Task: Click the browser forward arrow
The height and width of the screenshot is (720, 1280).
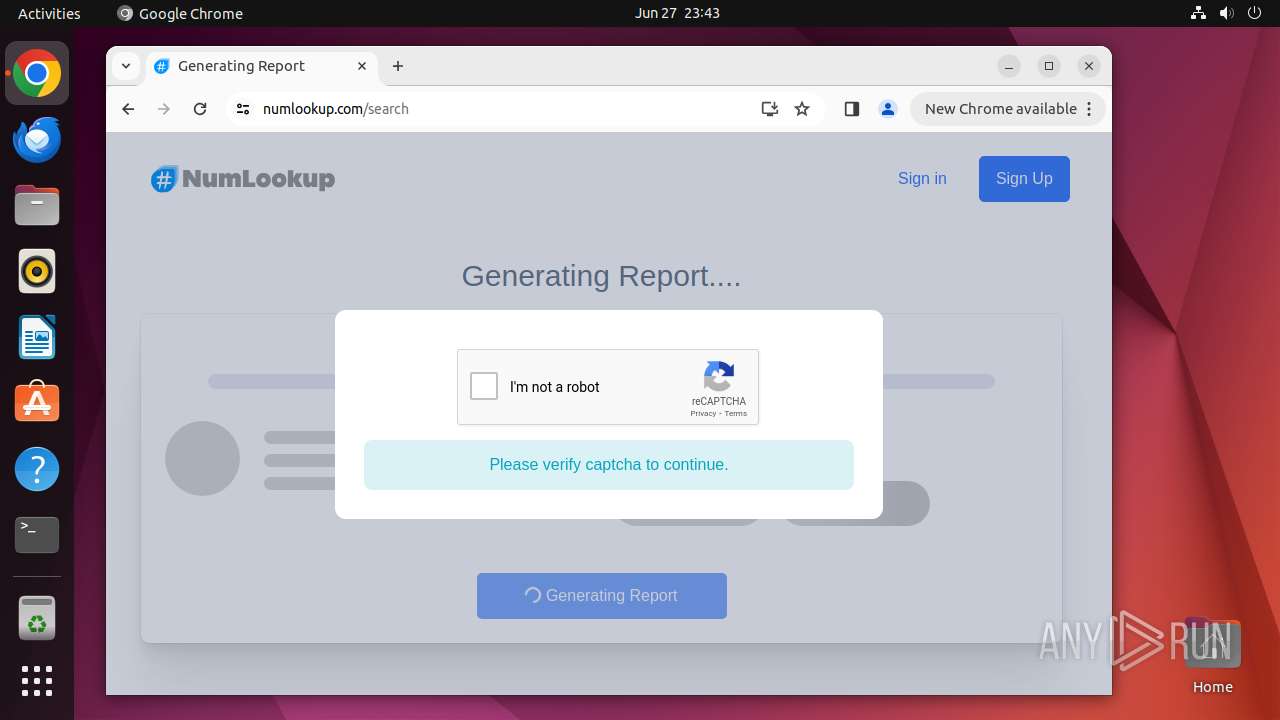Action: coord(164,109)
